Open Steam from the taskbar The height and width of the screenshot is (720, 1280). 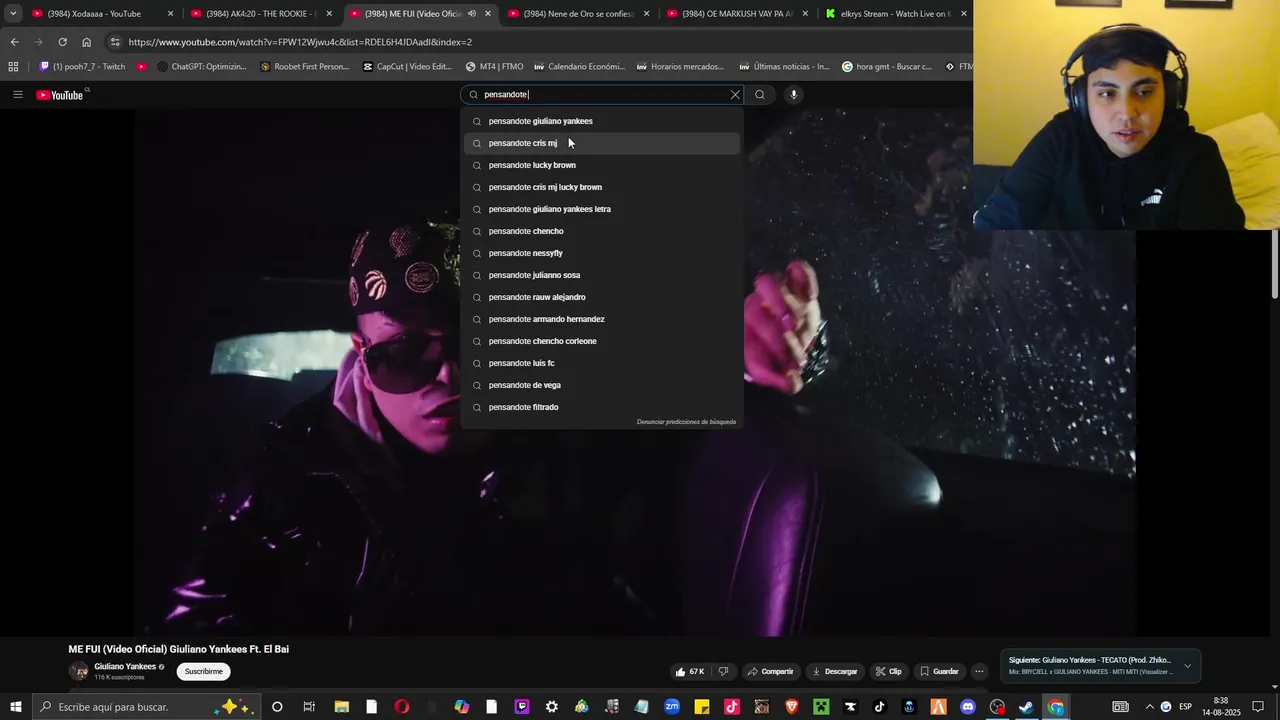[x=1026, y=707]
